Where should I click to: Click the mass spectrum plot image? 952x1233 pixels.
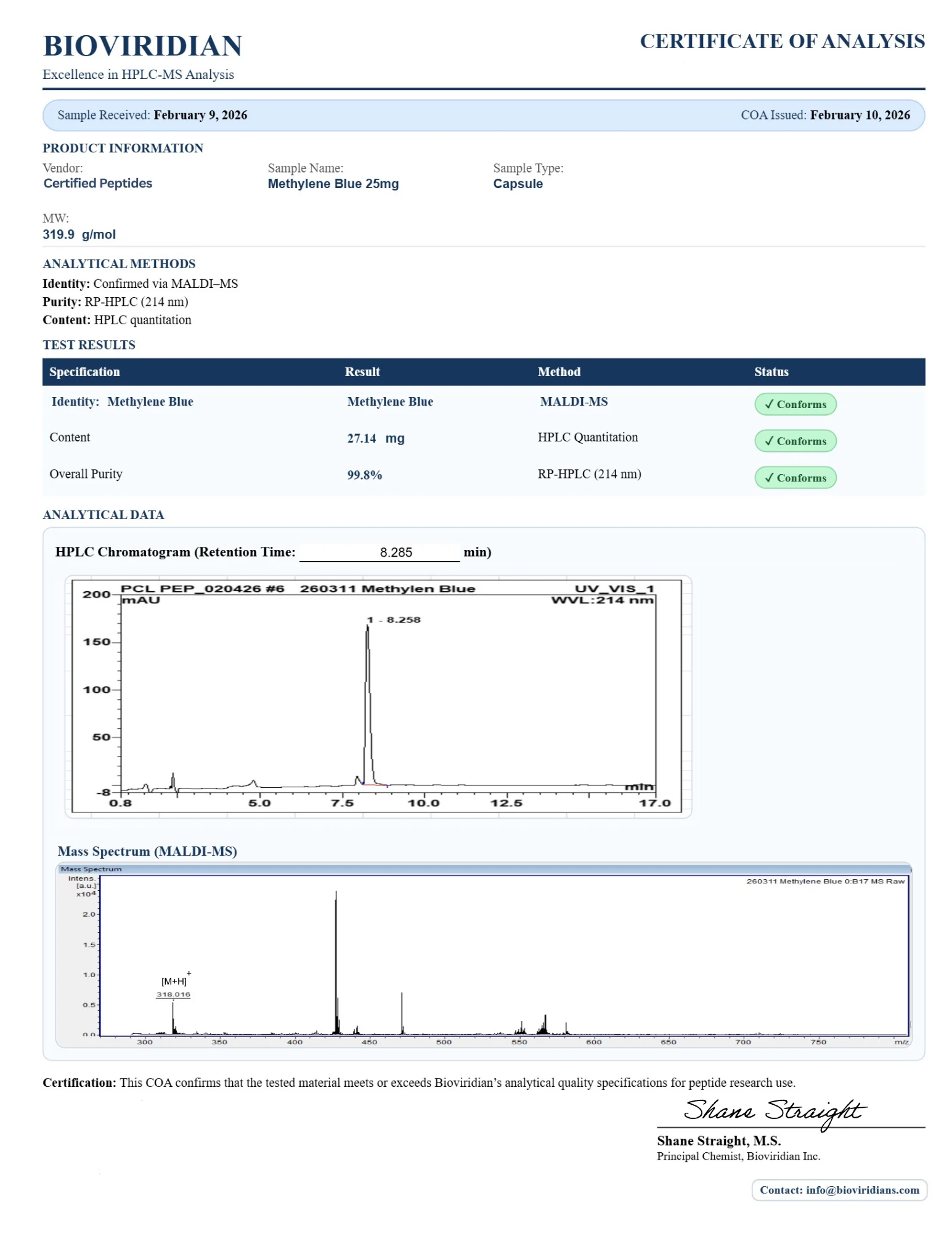483,955
